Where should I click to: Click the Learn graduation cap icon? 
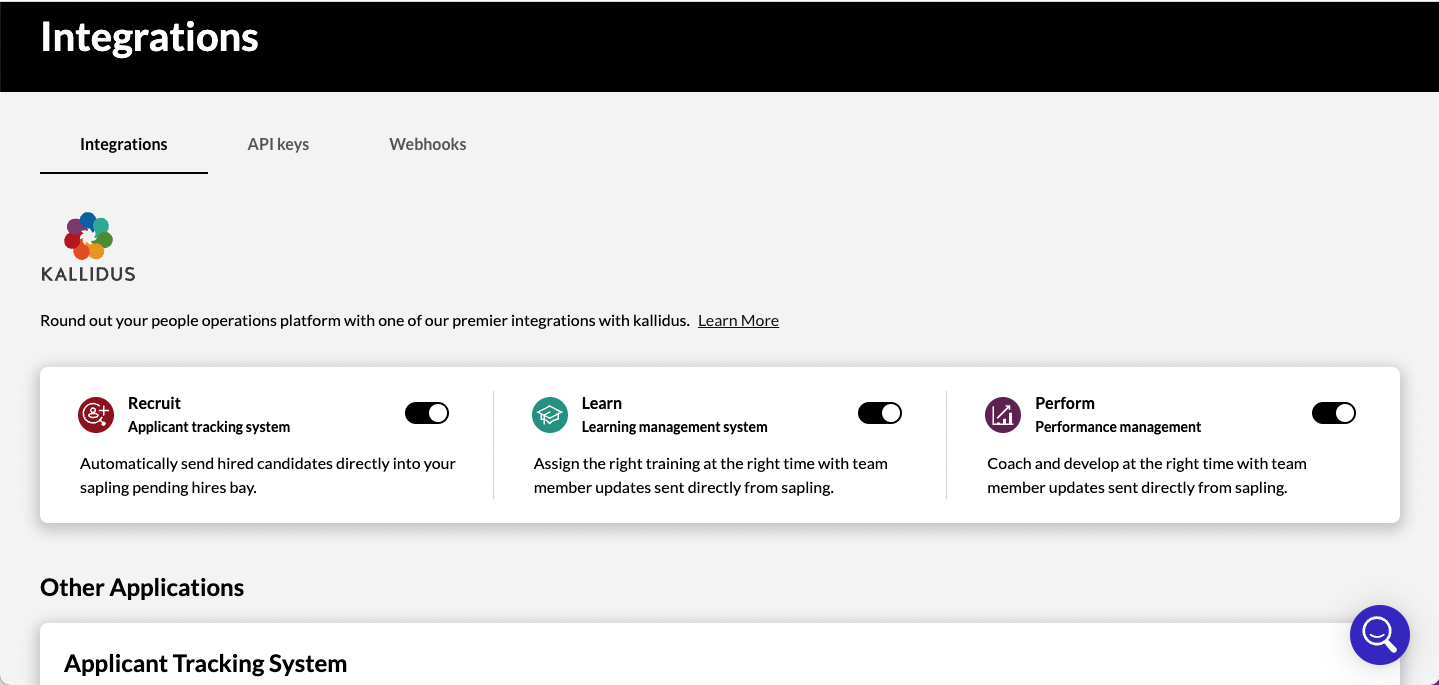point(549,414)
